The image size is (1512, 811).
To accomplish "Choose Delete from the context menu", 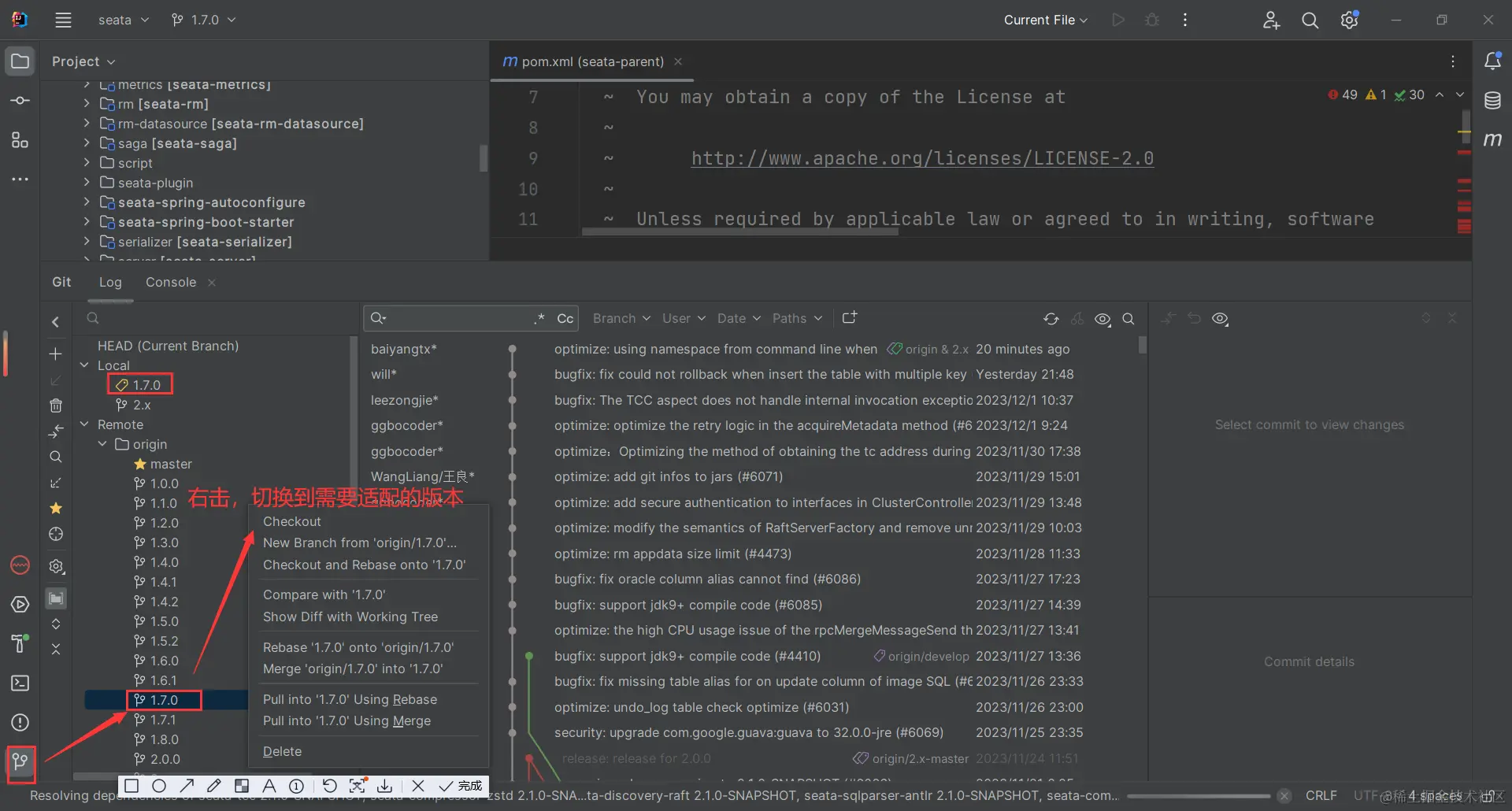I will click(x=282, y=751).
